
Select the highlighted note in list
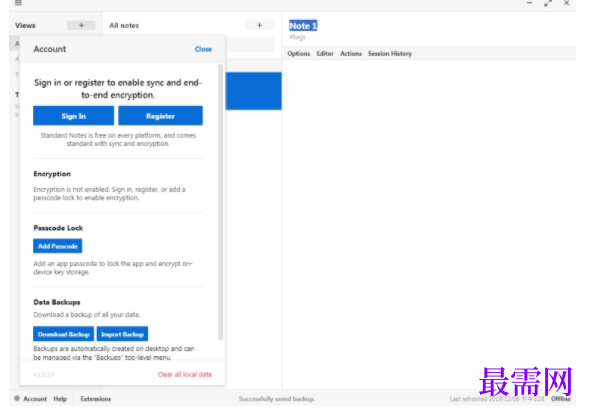point(254,91)
